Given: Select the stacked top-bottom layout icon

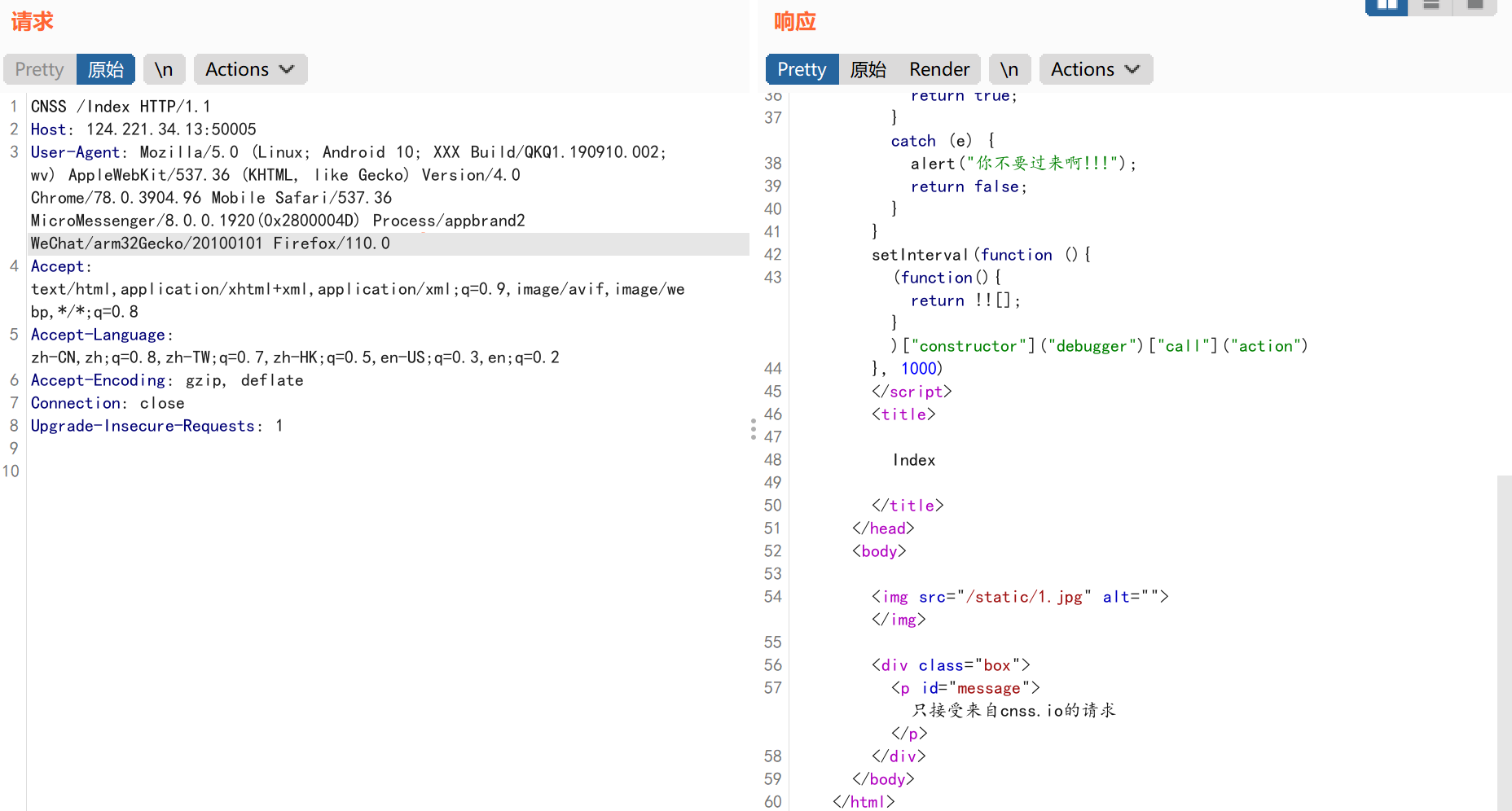Looking at the screenshot, I should 1431,7.
